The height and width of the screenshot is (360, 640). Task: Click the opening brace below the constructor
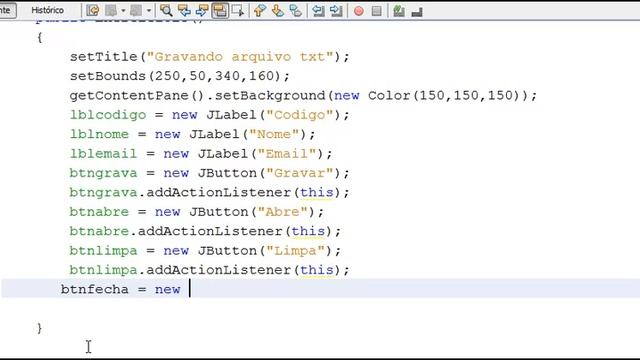39,38
